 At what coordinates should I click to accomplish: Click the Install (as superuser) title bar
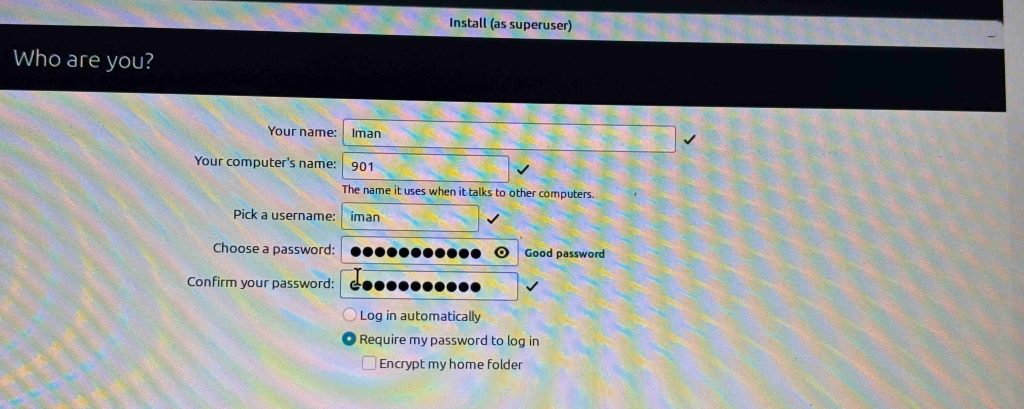tap(510, 25)
